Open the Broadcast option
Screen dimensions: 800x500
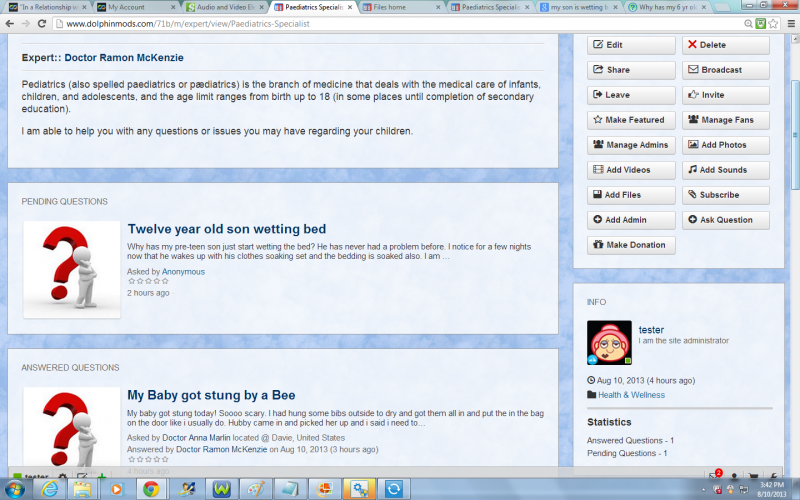tap(726, 70)
